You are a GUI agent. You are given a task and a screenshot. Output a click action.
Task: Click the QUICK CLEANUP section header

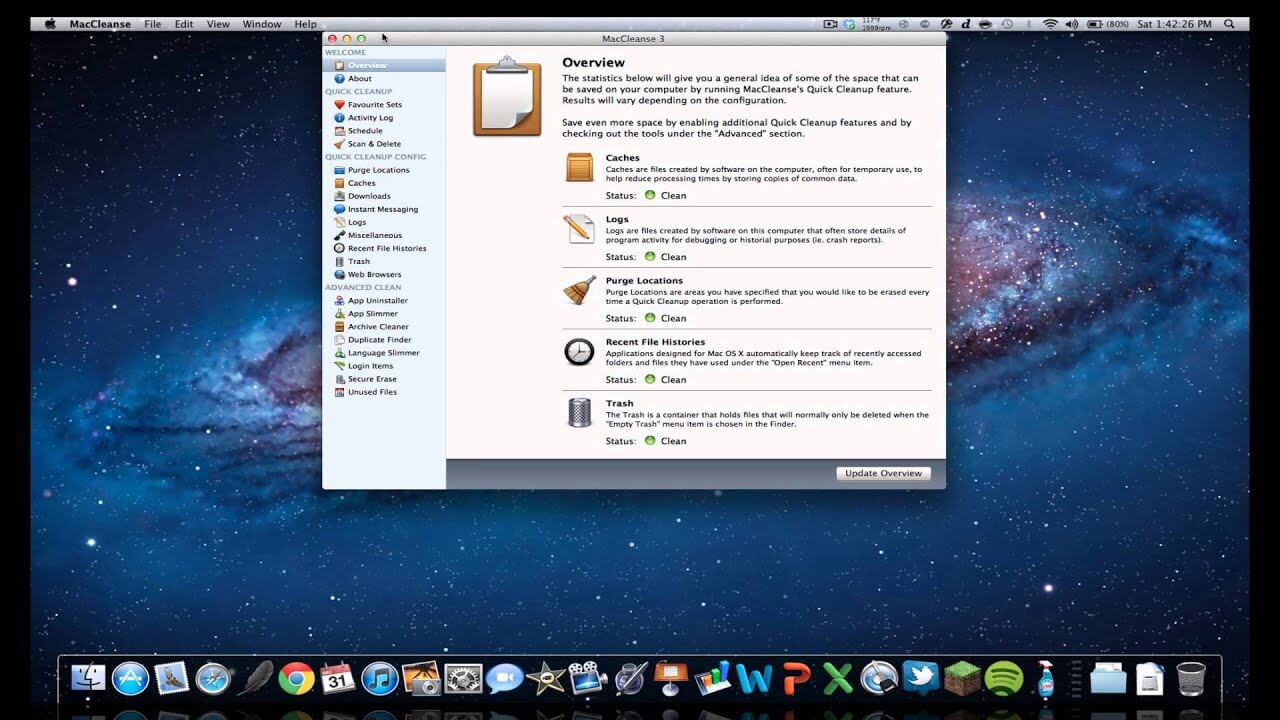pos(358,91)
